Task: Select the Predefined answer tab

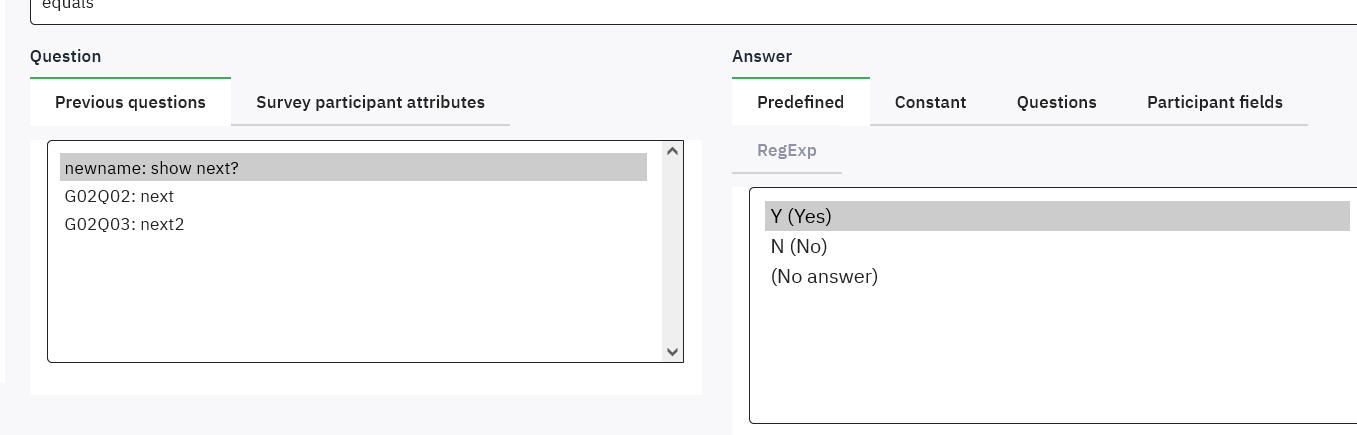Action: [800, 102]
